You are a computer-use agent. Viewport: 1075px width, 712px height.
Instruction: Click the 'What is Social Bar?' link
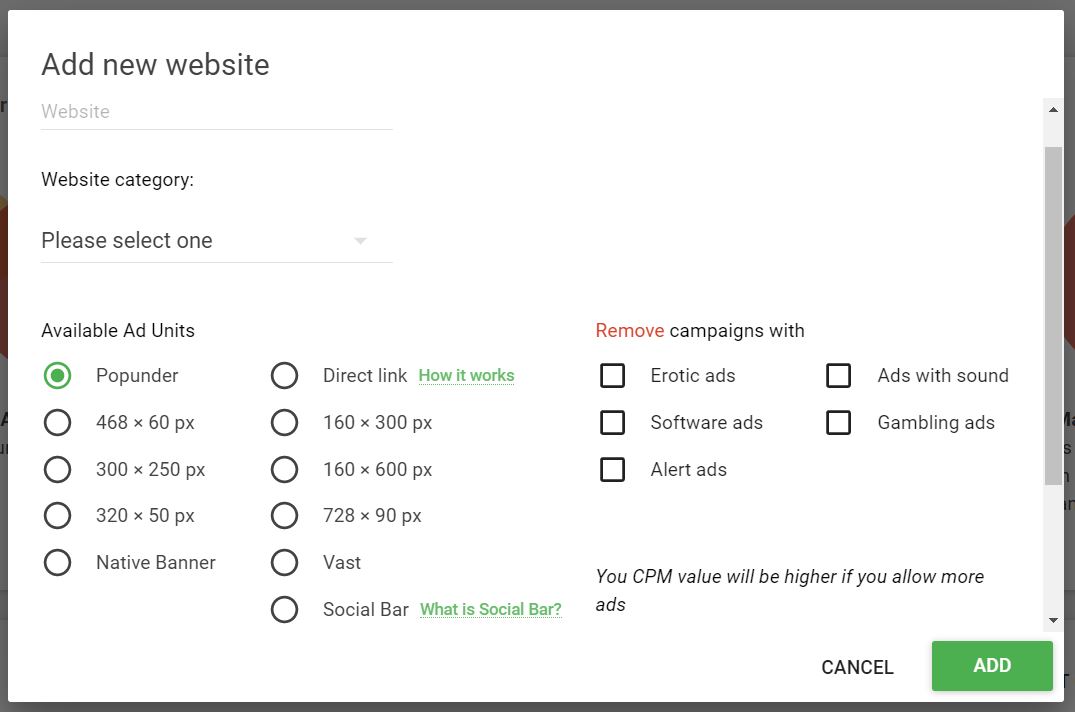click(490, 609)
